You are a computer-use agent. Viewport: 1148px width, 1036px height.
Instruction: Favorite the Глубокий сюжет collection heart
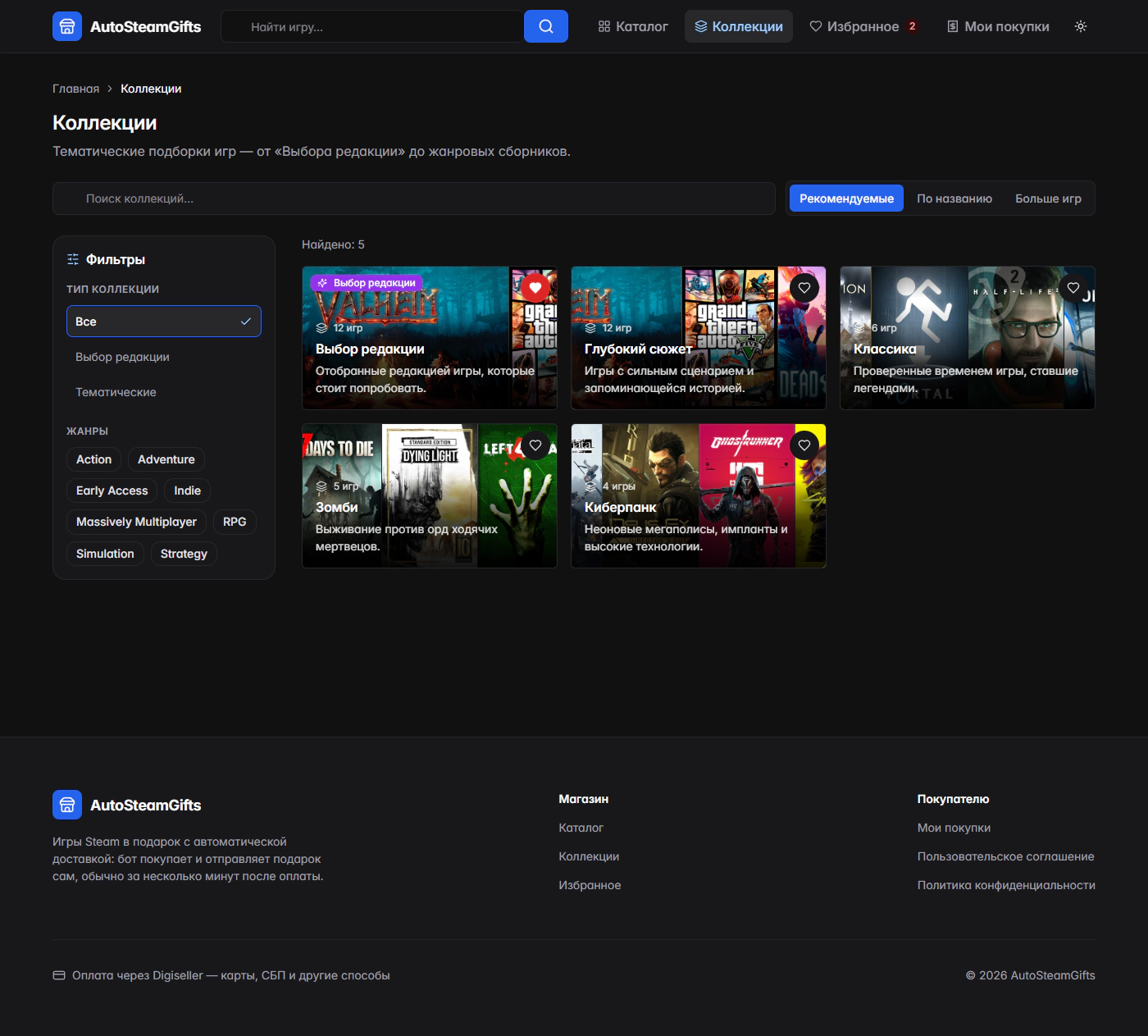(x=804, y=288)
